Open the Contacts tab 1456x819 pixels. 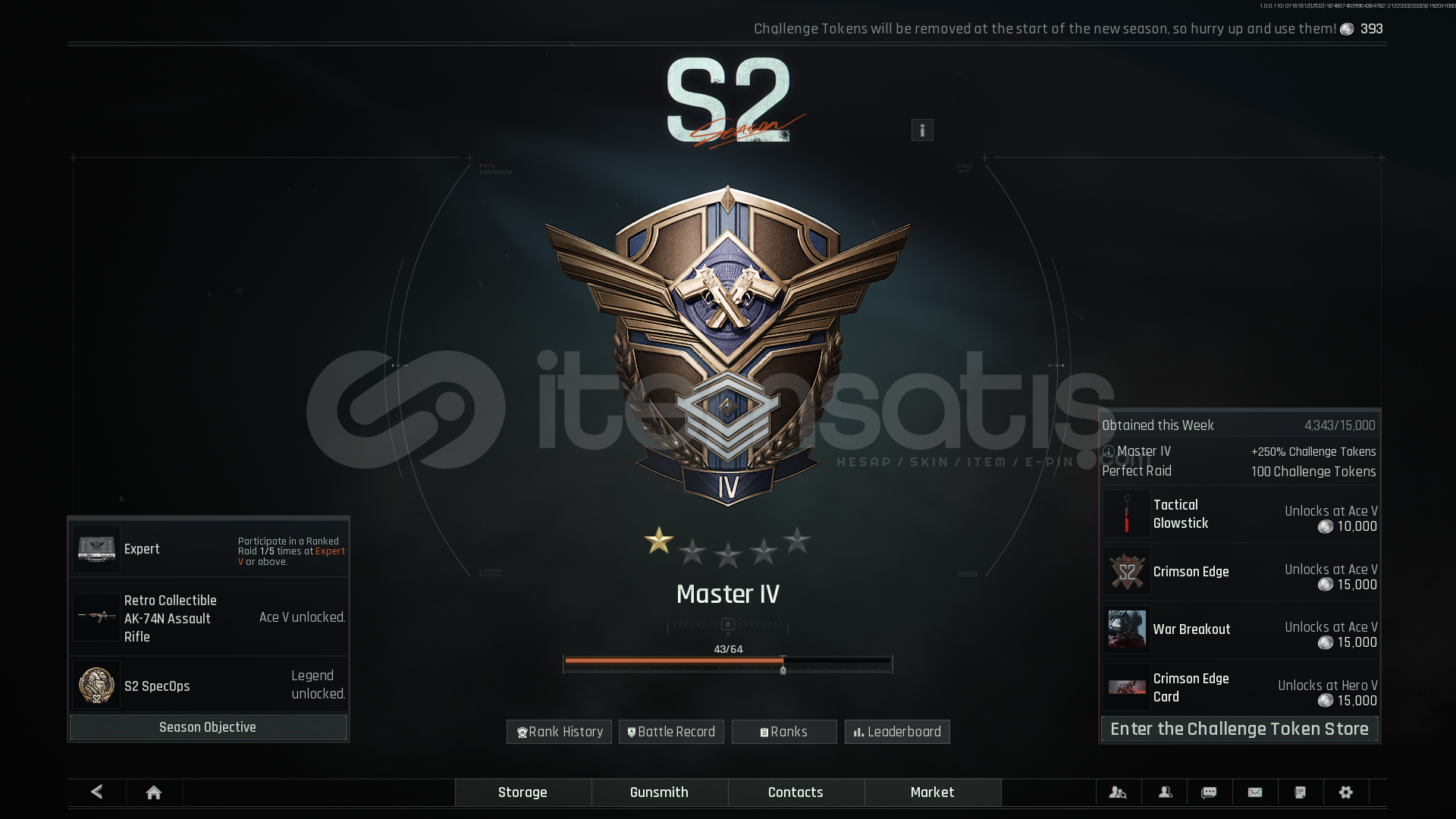pos(795,792)
